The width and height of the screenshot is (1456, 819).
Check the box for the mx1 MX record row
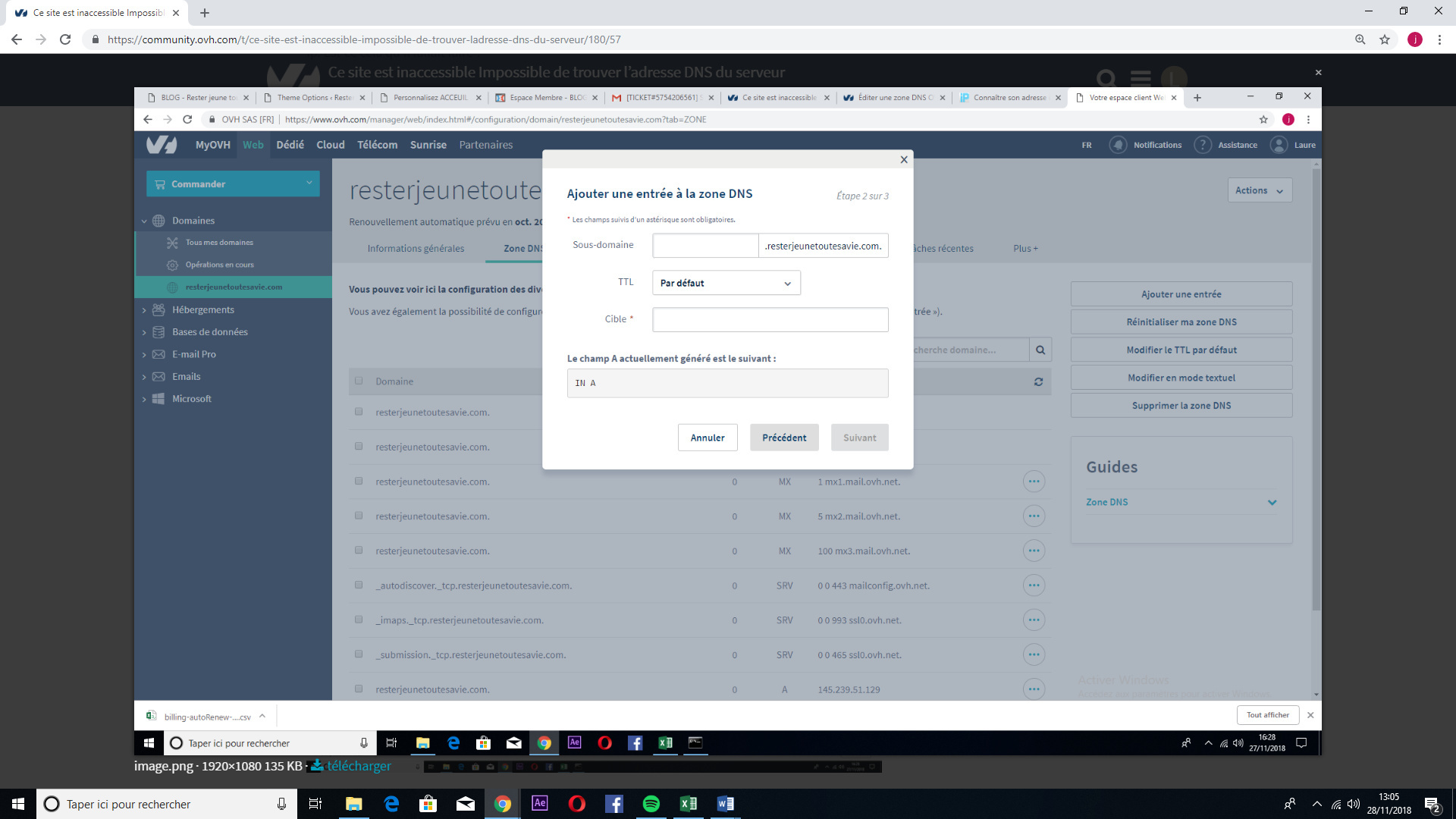pos(359,482)
